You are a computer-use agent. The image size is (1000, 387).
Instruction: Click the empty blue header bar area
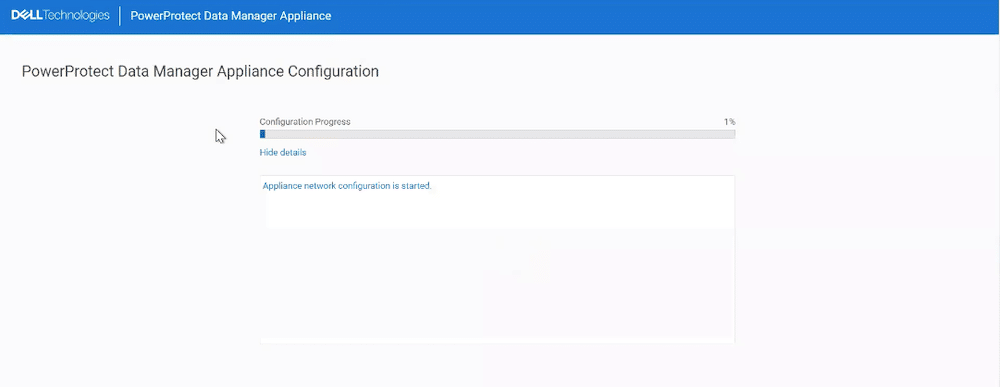coord(663,17)
